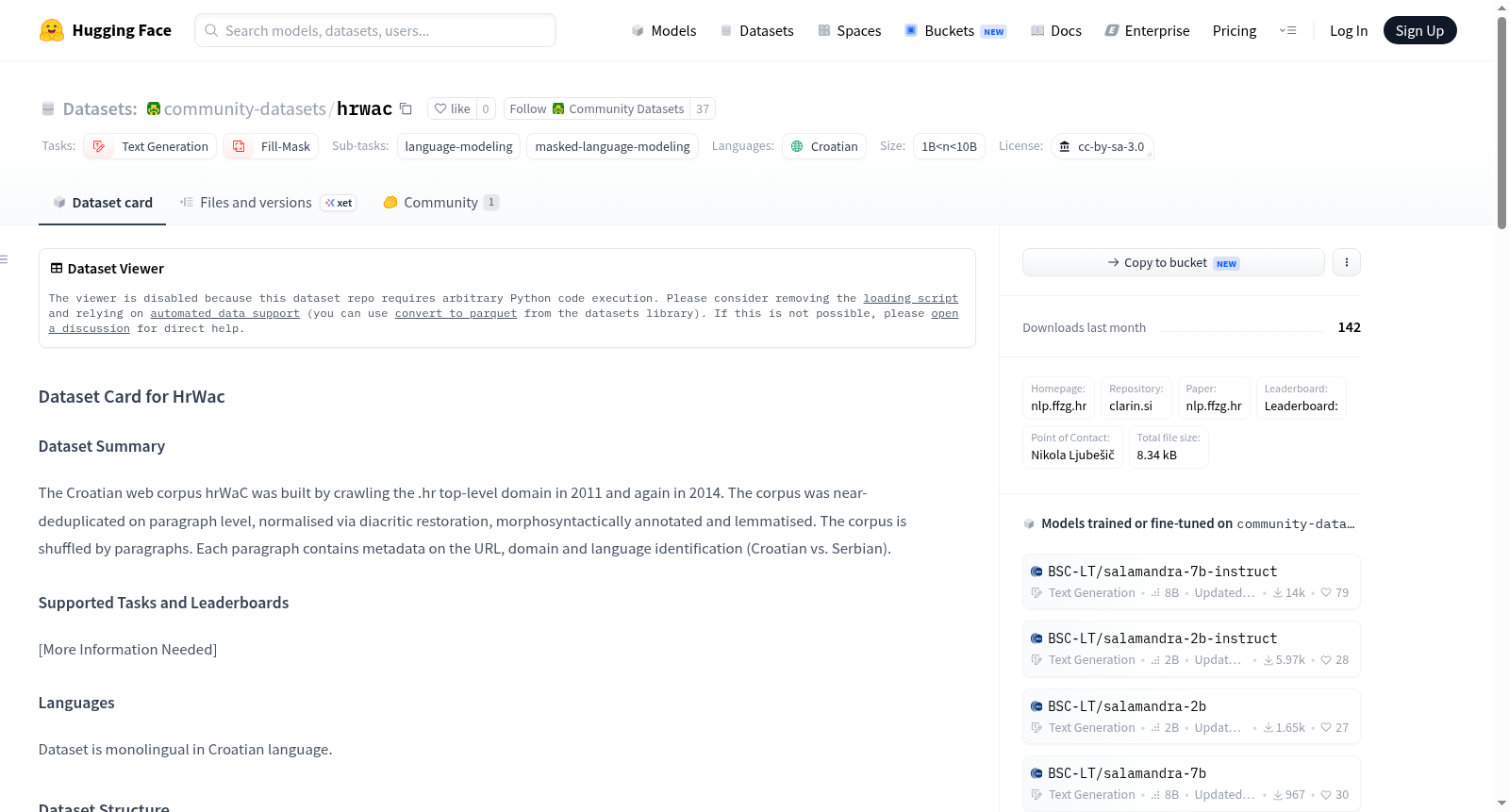Viewport: 1509px width, 812px height.
Task: Open convert to parquet link
Action: (x=456, y=313)
